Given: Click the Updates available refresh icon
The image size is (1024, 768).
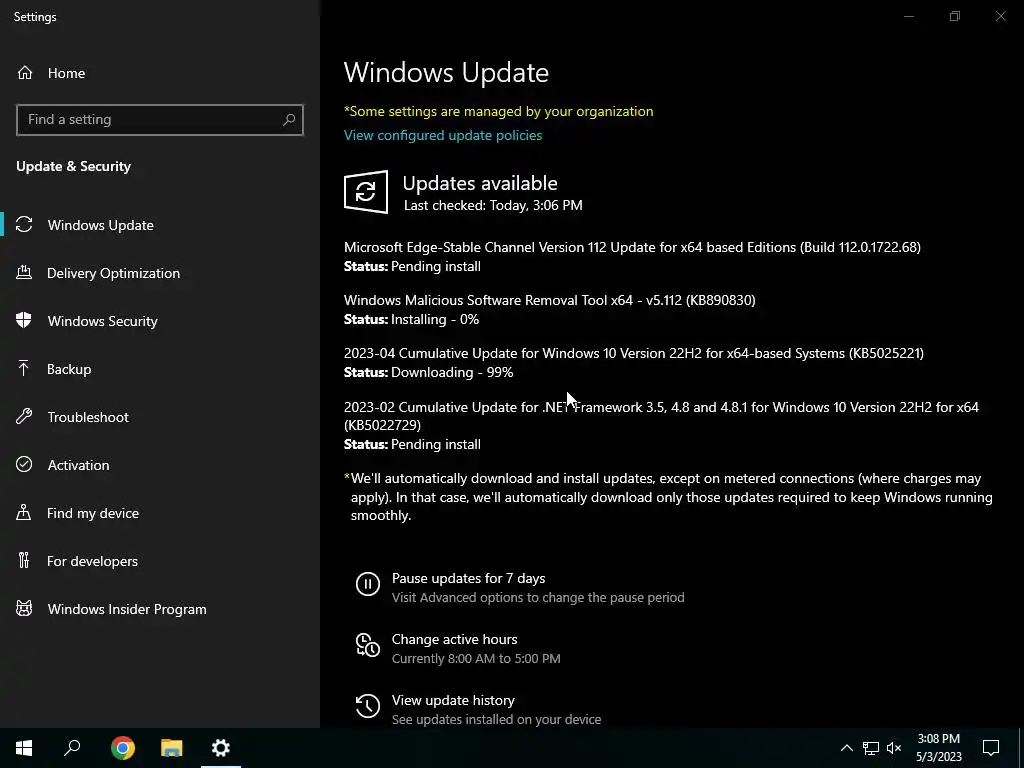Looking at the screenshot, I should pyautogui.click(x=366, y=192).
